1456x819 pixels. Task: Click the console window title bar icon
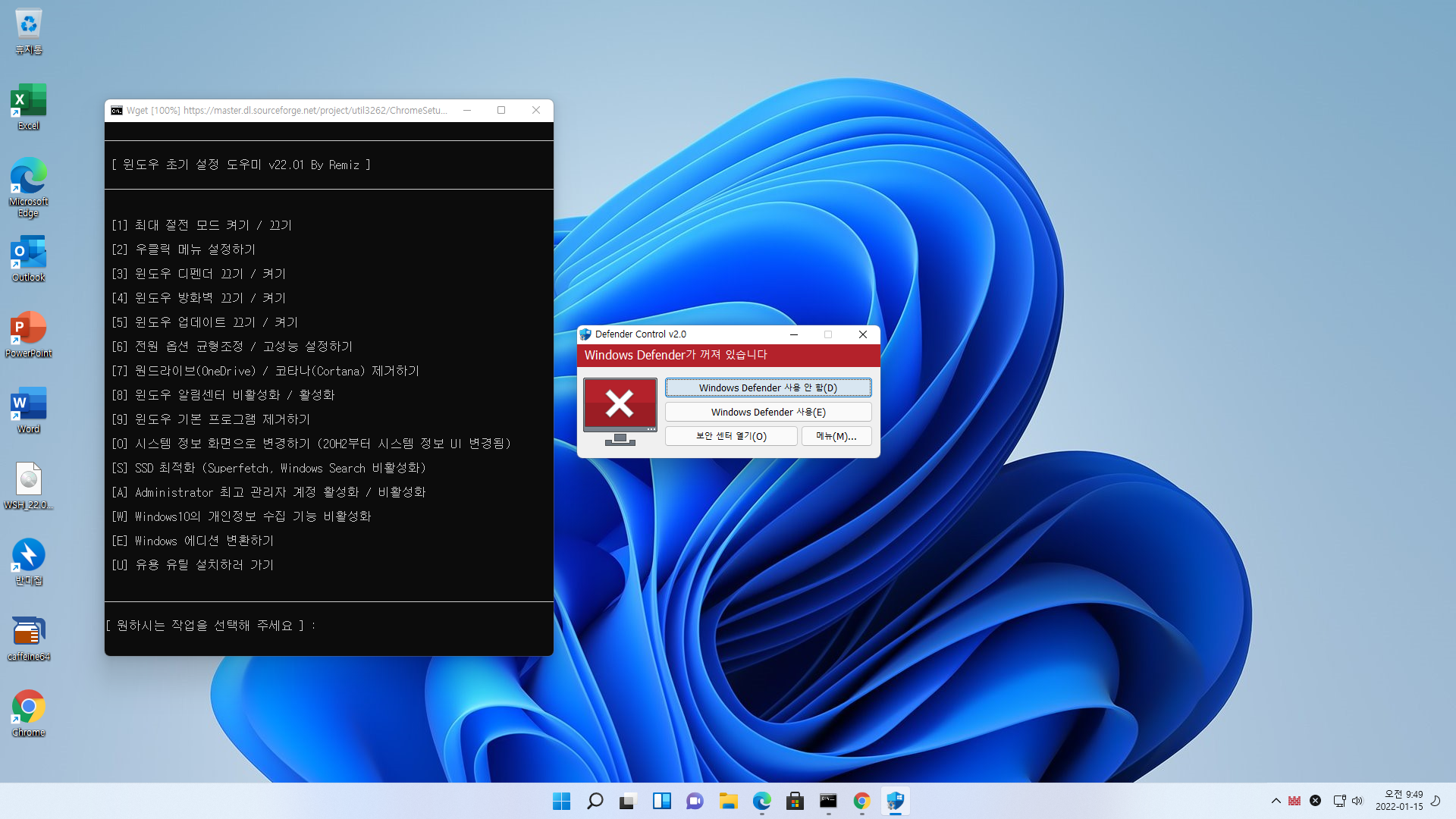click(117, 111)
